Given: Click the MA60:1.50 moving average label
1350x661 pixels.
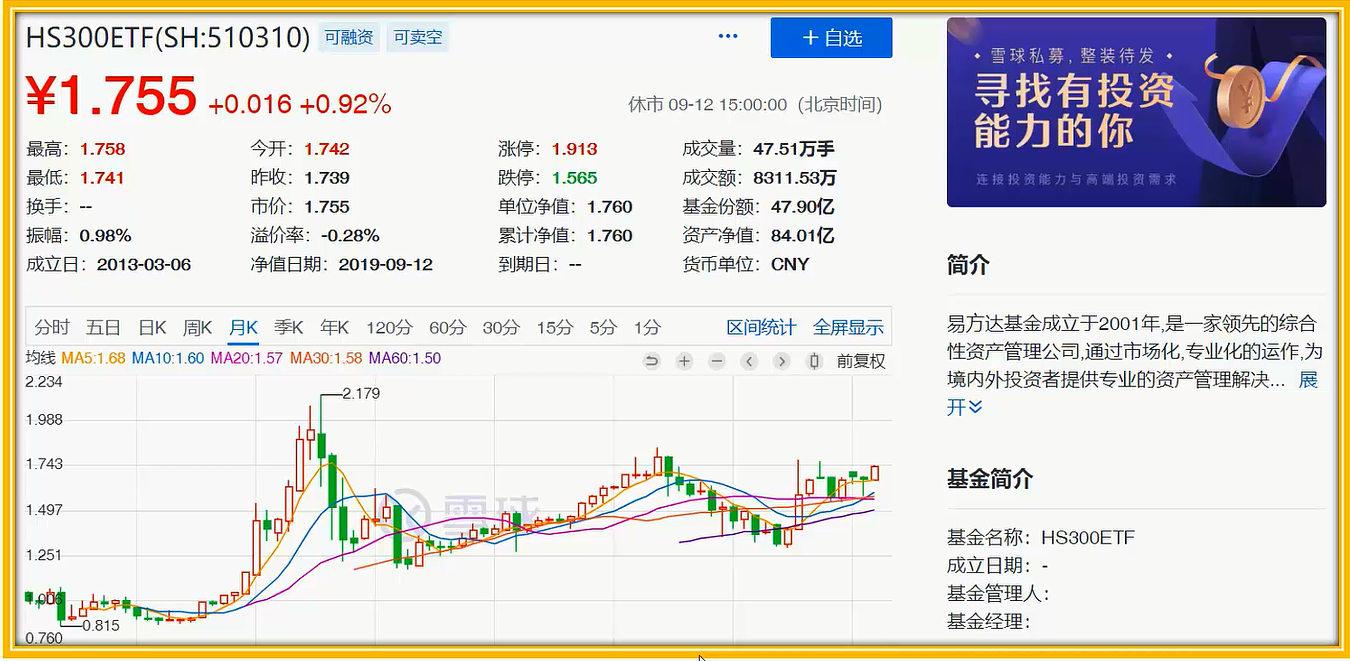Looking at the screenshot, I should (405, 358).
